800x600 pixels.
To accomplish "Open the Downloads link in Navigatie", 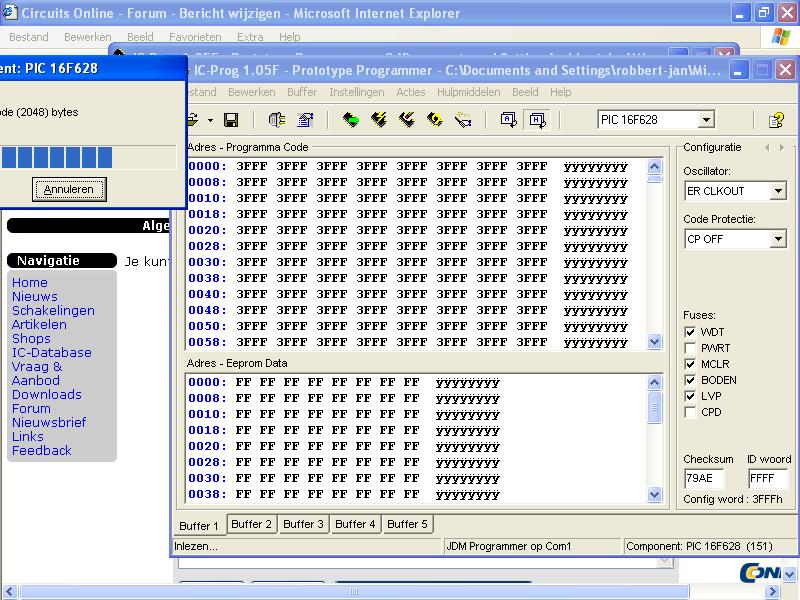I will point(47,394).
